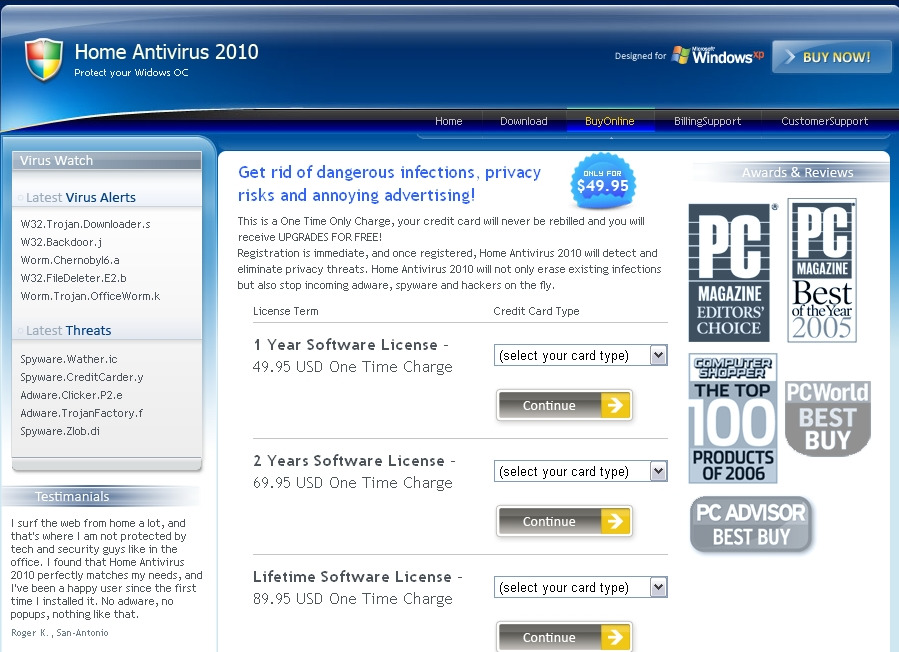Open card type dropdown for 1 Year license
The height and width of the screenshot is (652, 899).
pos(580,356)
